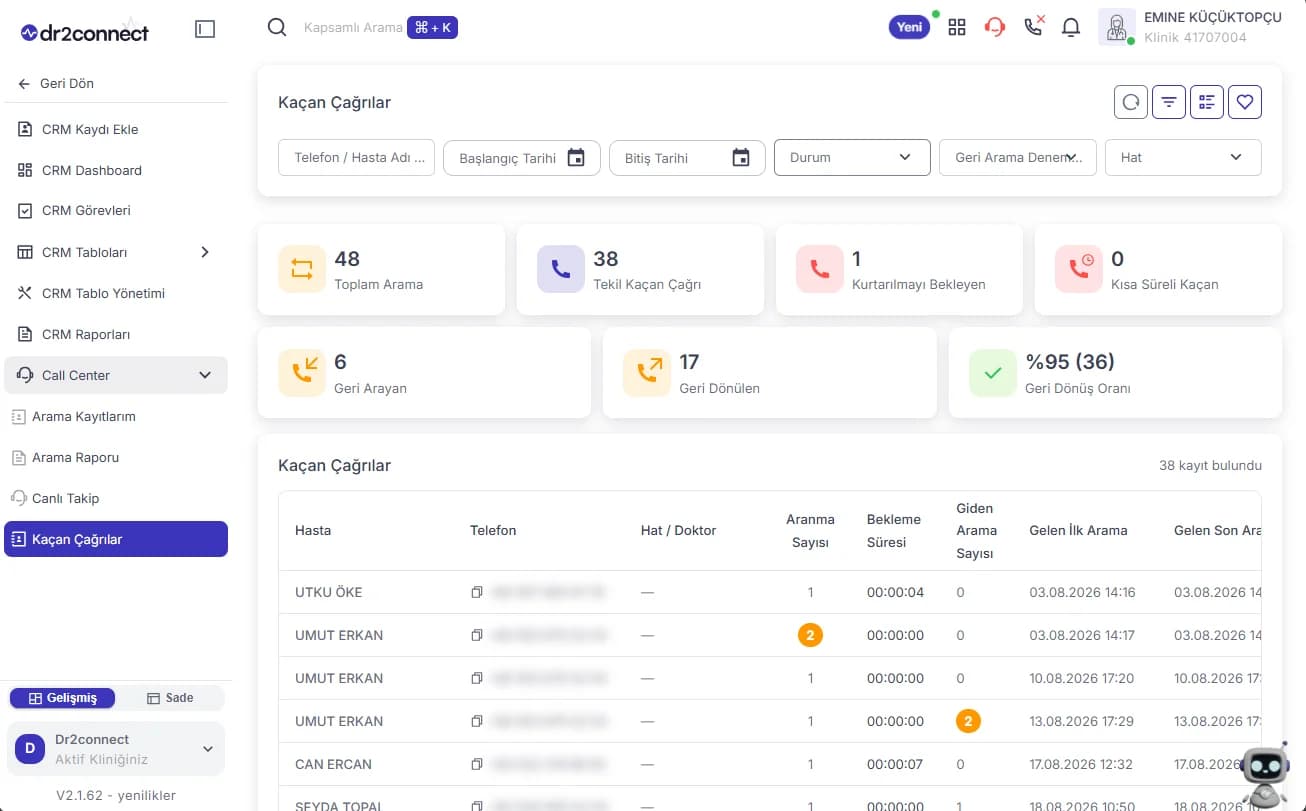Open the apps grid icon
Screen dimensions: 1306x811
click(957, 27)
